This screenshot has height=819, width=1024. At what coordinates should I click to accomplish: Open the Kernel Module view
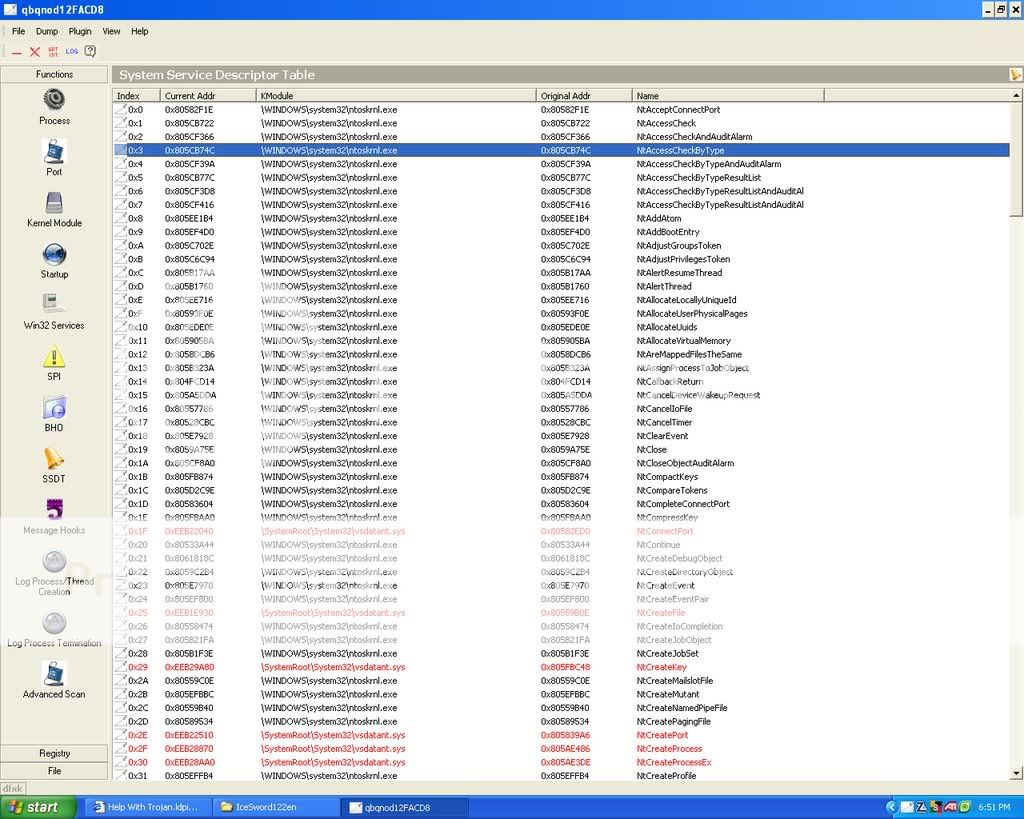pos(54,203)
